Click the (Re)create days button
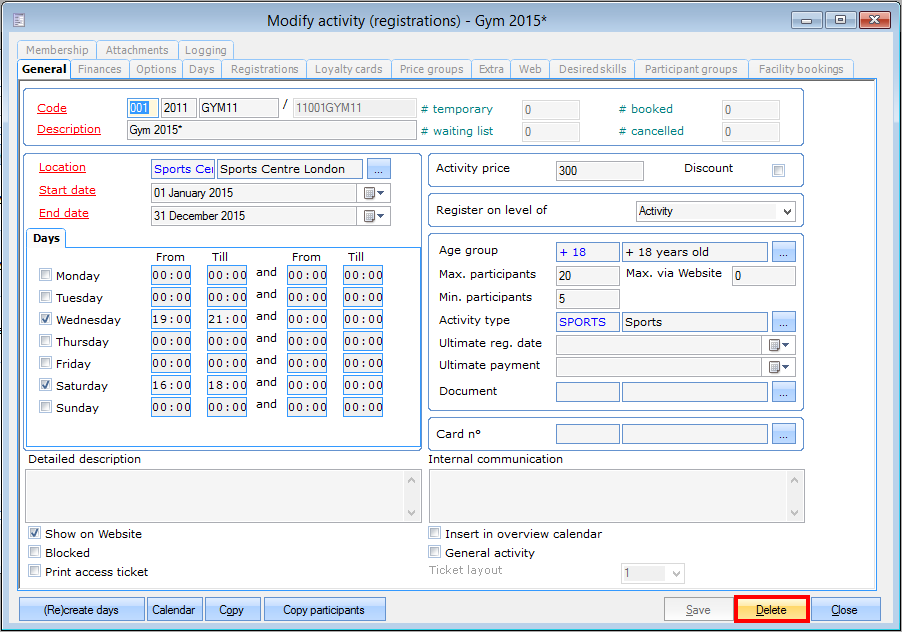The width and height of the screenshot is (902, 632). tap(81, 610)
